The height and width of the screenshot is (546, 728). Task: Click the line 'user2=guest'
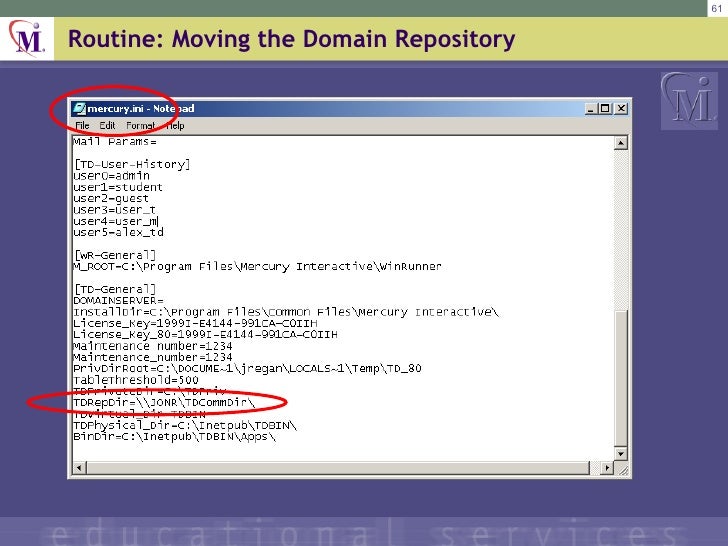111,198
